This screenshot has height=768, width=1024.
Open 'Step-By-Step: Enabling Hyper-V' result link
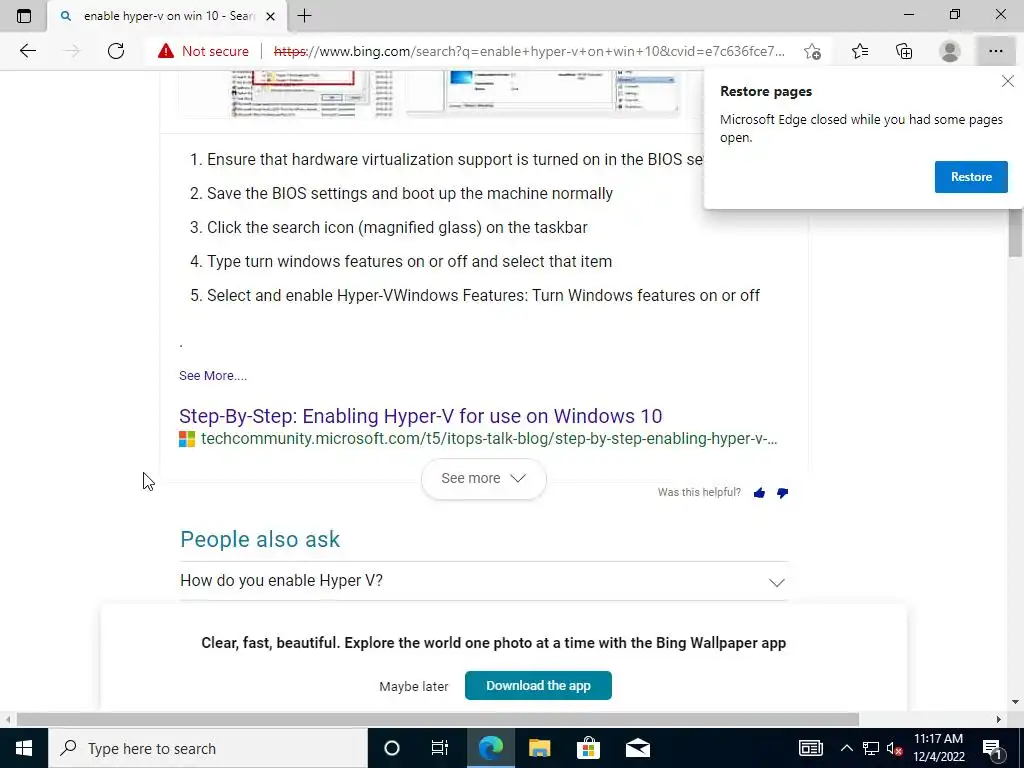coord(421,416)
